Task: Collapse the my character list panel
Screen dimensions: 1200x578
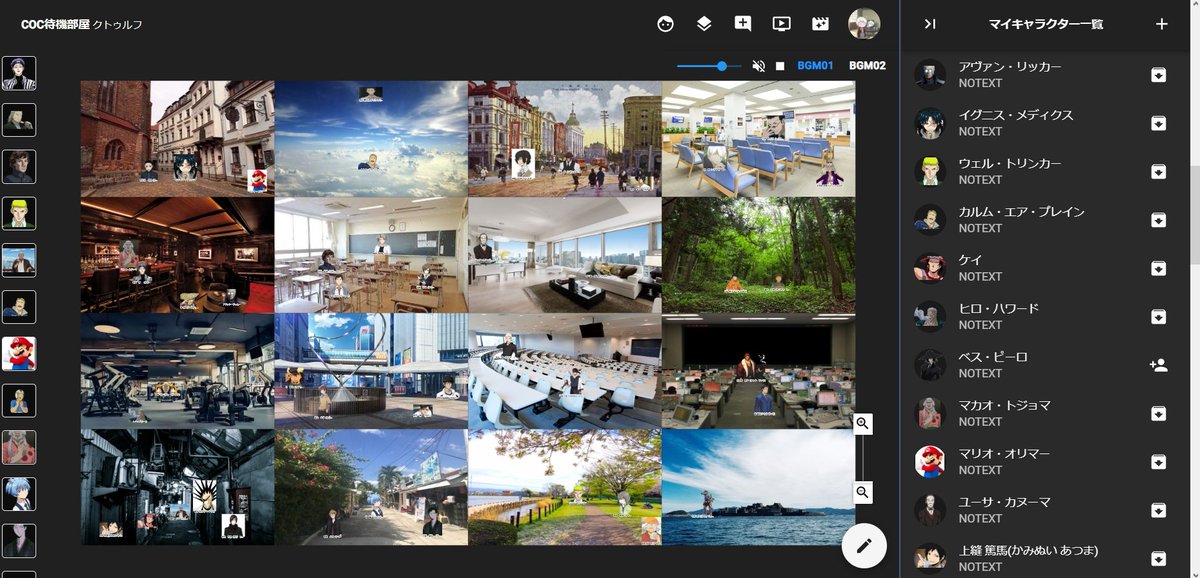Action: (930, 24)
